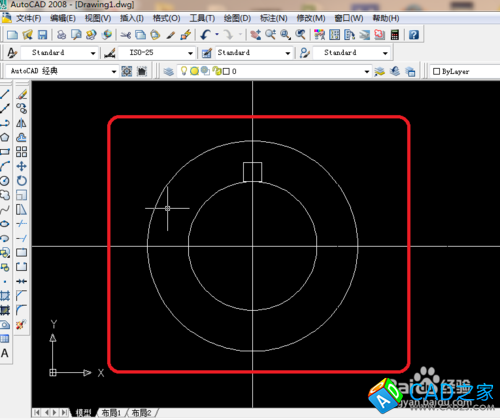Select the Line draw tool

[5, 94]
